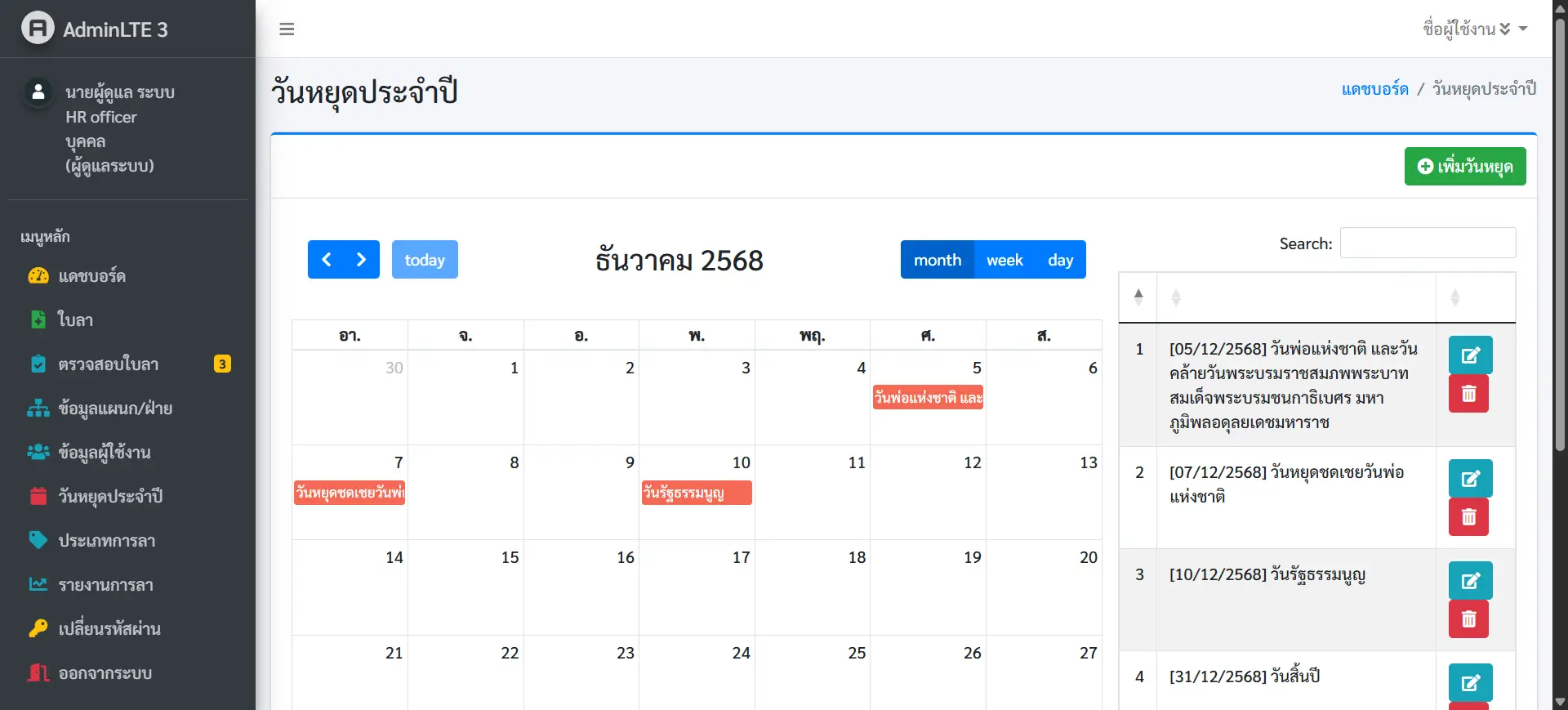Delete the 10/12/2568 Constitution Day entry
Viewport: 1568px width, 710px height.
coord(1468,619)
